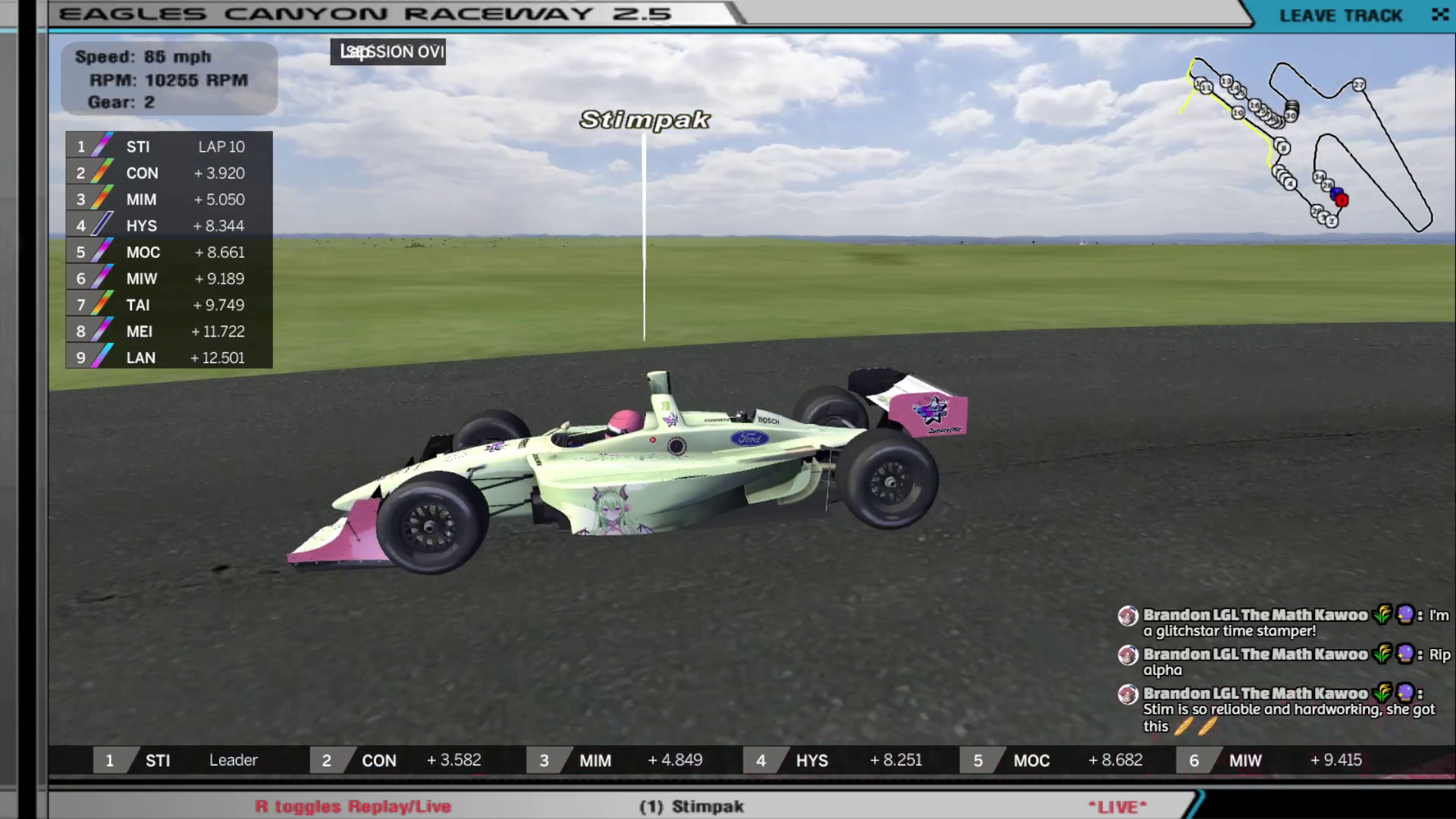
Task: Click the 'Rip alpha' chat username
Action: pos(1255,654)
